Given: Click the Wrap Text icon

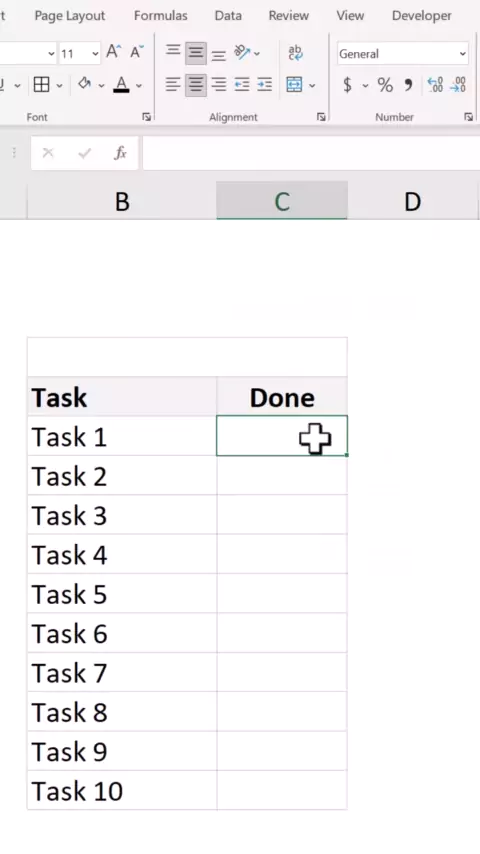Looking at the screenshot, I should [295, 53].
